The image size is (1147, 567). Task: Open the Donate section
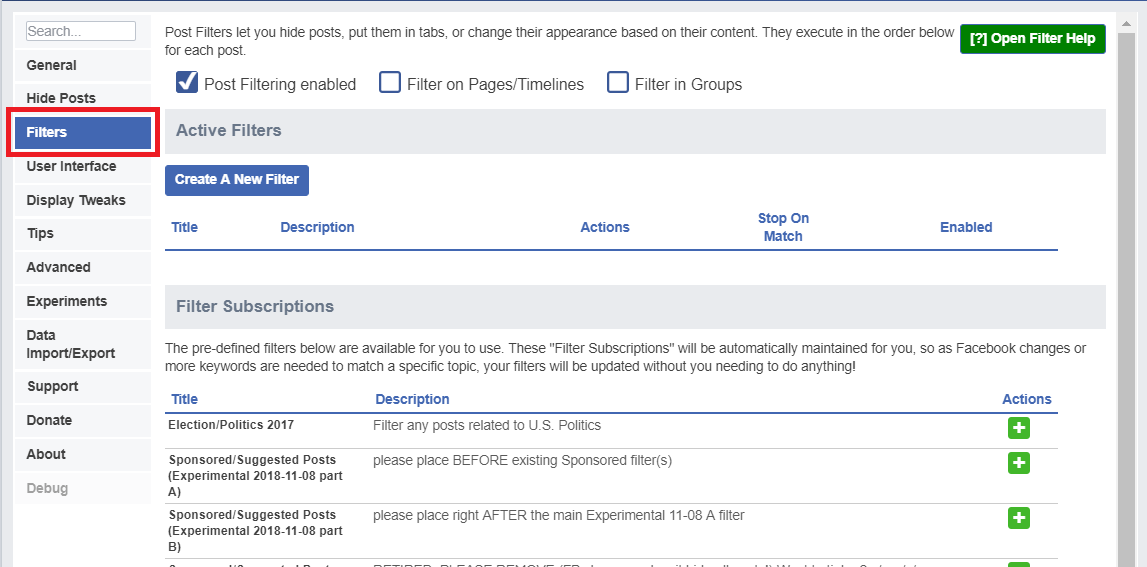(49, 420)
